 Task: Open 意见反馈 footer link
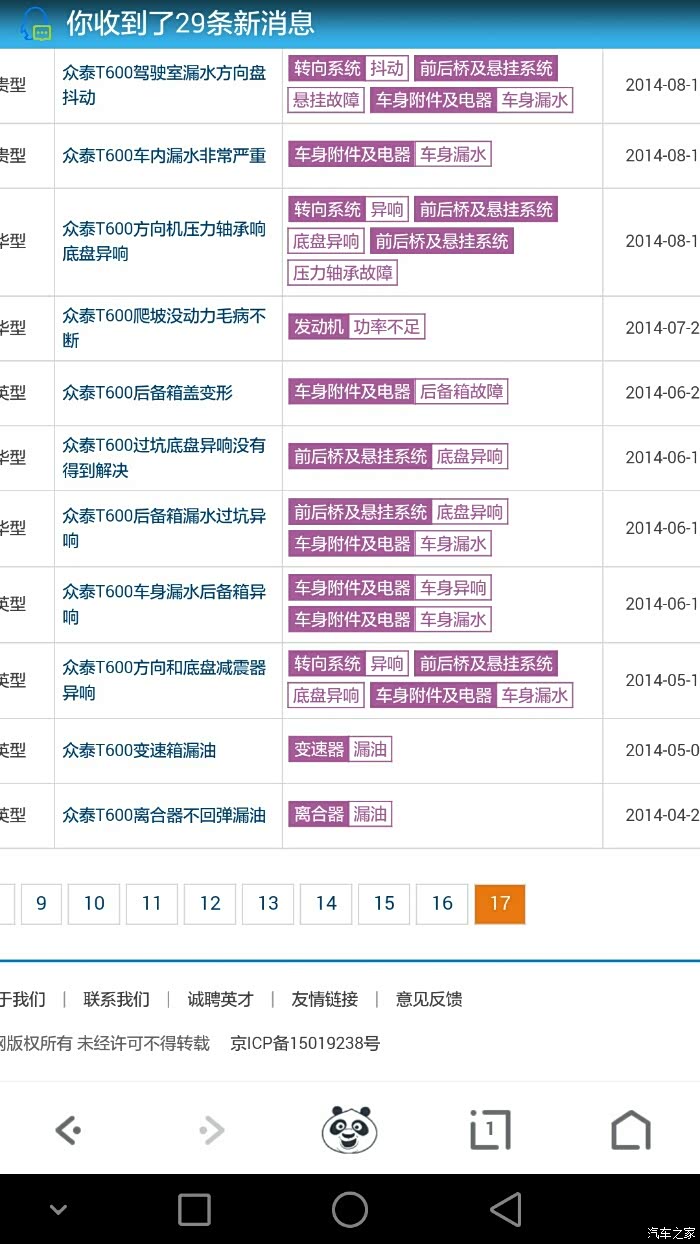(429, 999)
